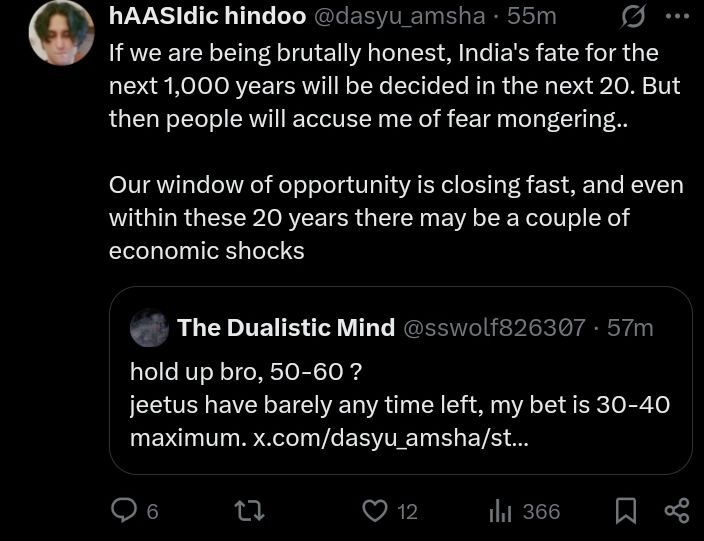This screenshot has height=541, width=704.
Task: Open the three-dot more options menu
Action: (x=677, y=16)
